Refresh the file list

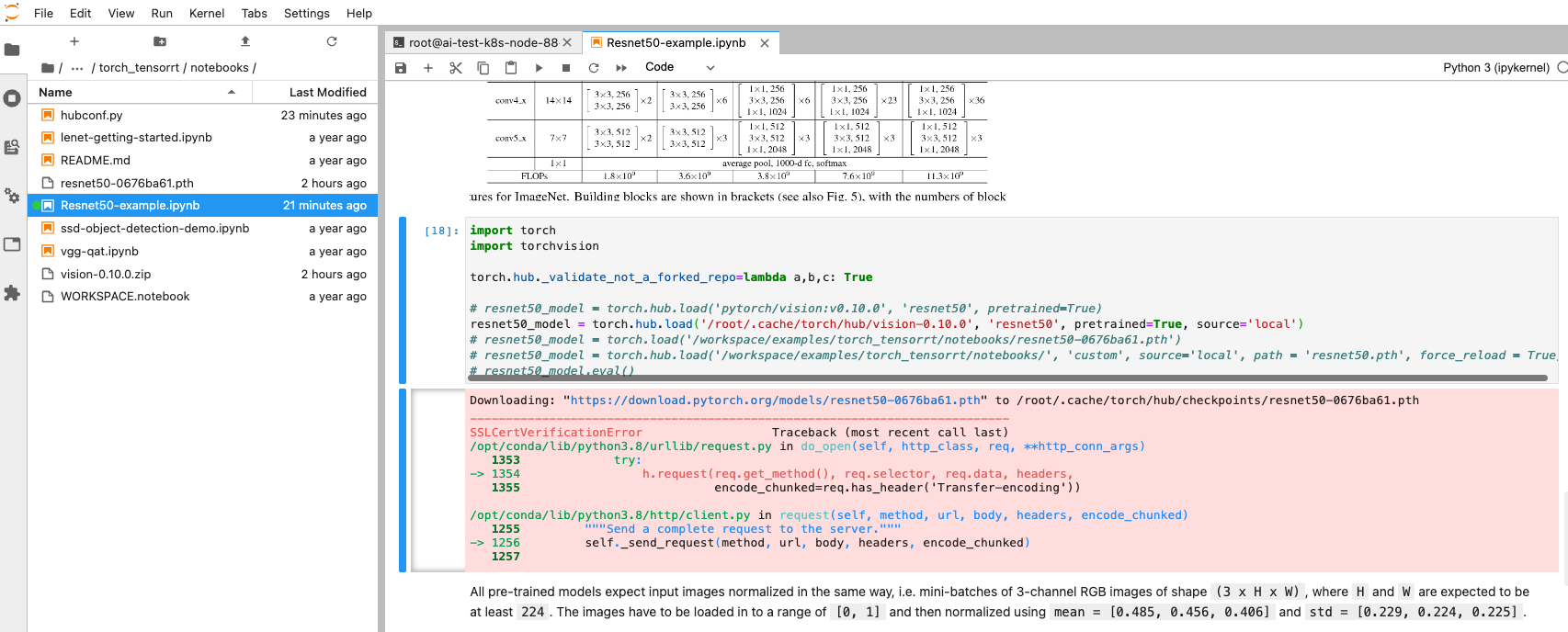coord(332,41)
